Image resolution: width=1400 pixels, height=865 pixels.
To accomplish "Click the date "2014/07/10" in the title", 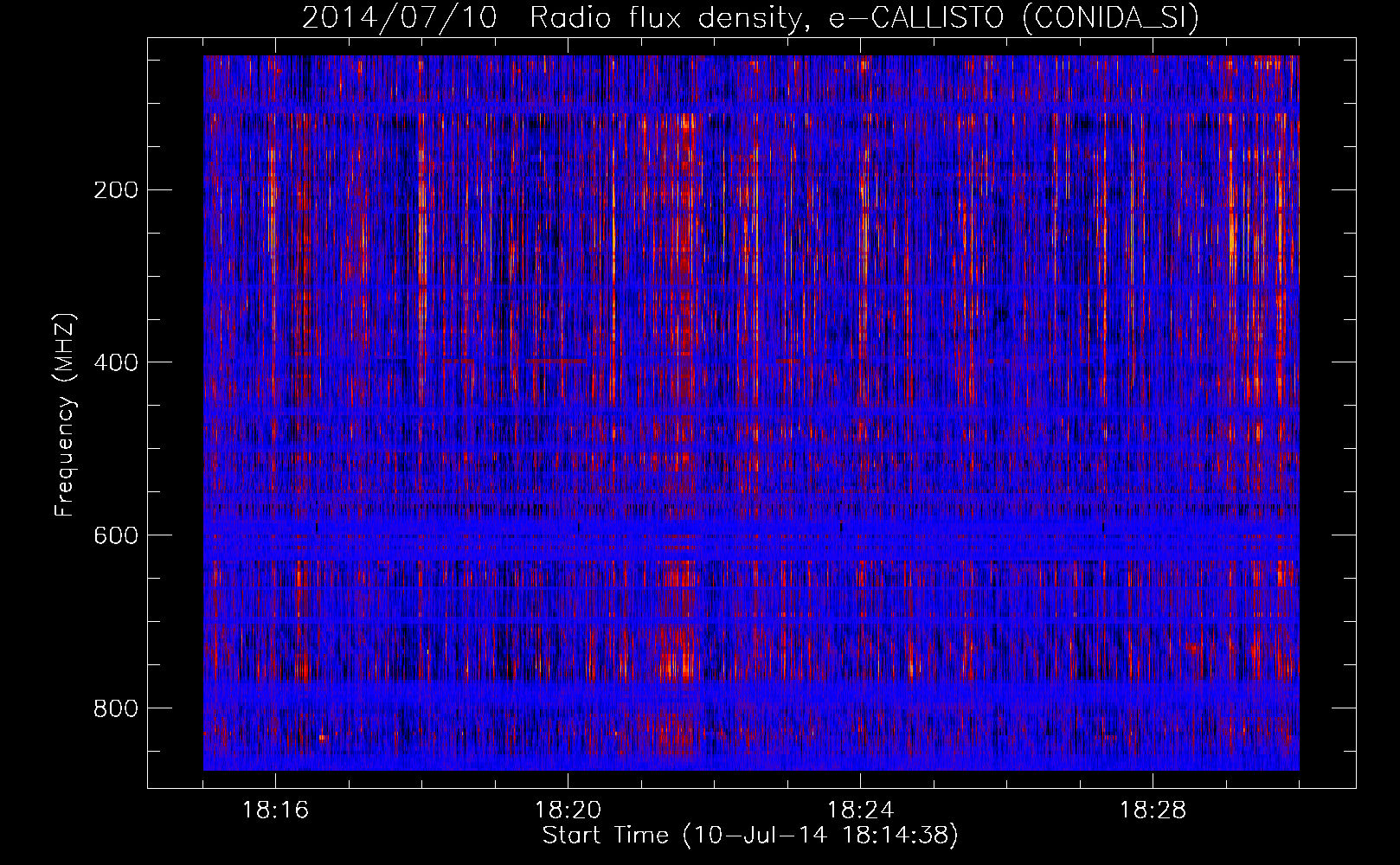I will tap(400, 18).
